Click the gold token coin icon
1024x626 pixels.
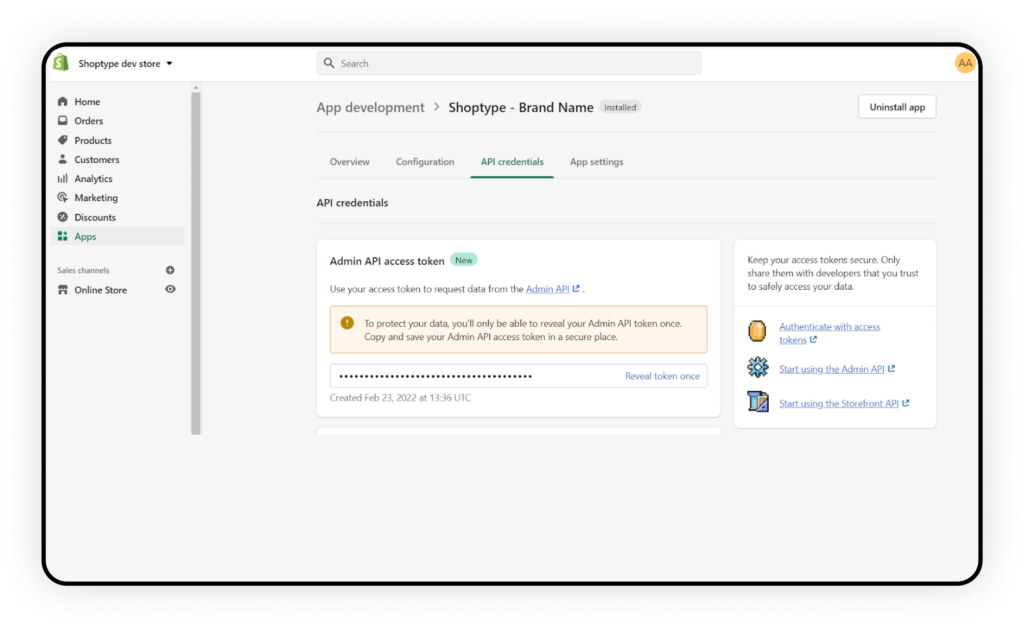click(757, 332)
